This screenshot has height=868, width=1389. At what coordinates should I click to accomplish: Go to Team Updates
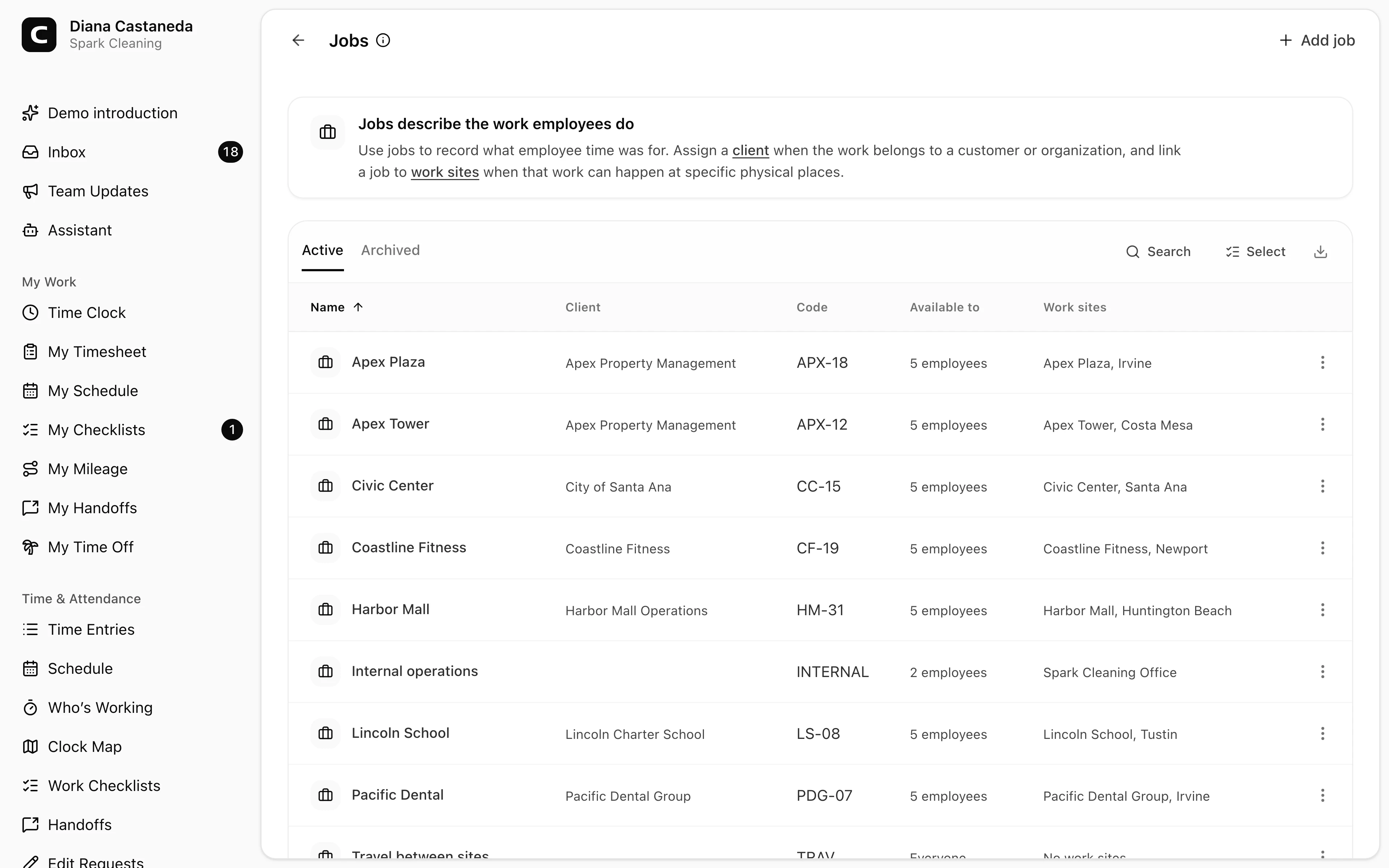pyautogui.click(x=132, y=191)
